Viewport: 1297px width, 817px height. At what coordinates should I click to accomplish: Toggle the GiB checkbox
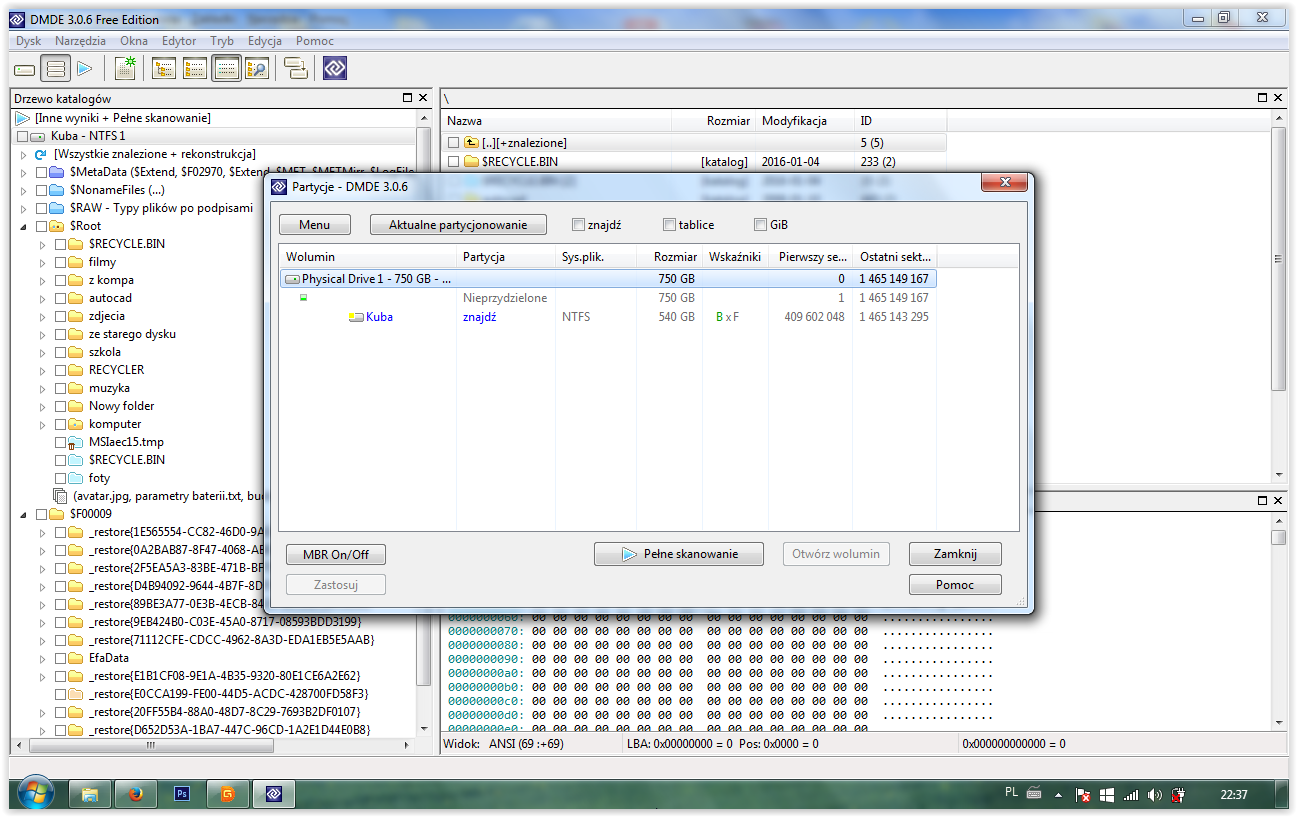click(x=760, y=225)
